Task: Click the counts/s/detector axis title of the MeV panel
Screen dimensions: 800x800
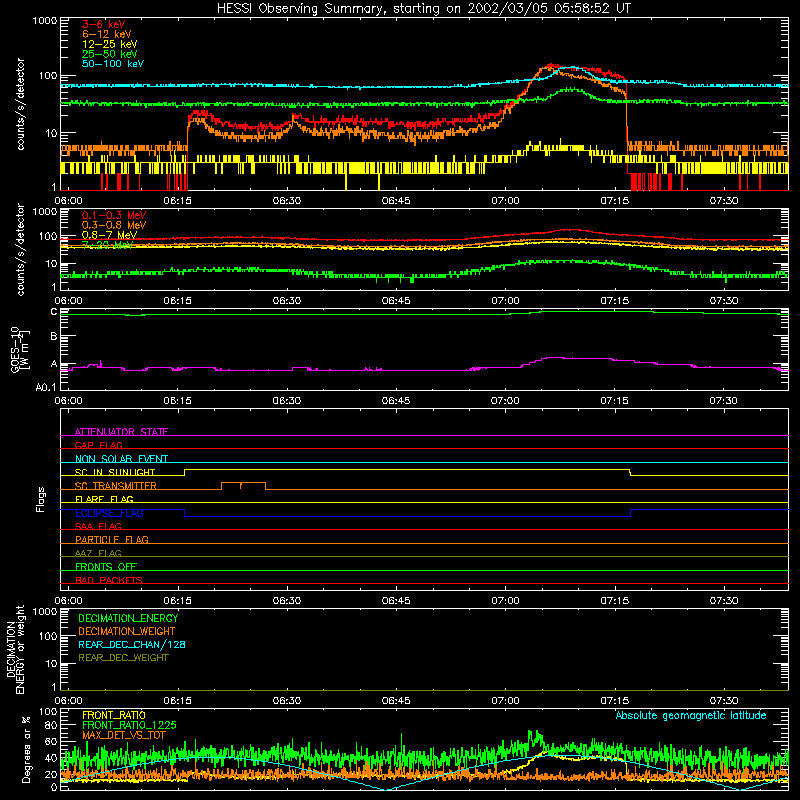Action: click(20, 249)
